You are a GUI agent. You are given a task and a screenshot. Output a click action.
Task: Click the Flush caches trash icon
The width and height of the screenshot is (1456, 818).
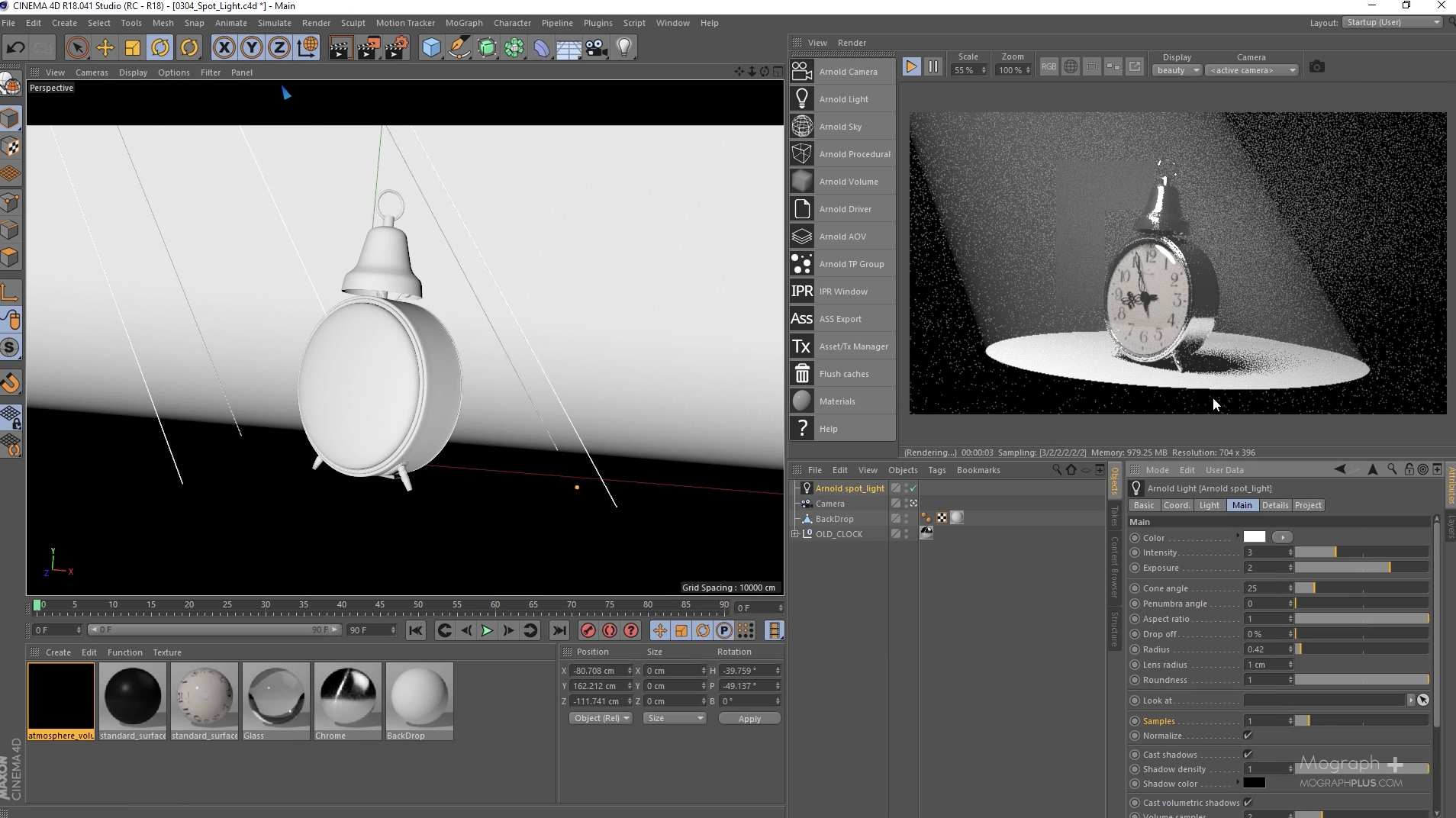point(802,374)
